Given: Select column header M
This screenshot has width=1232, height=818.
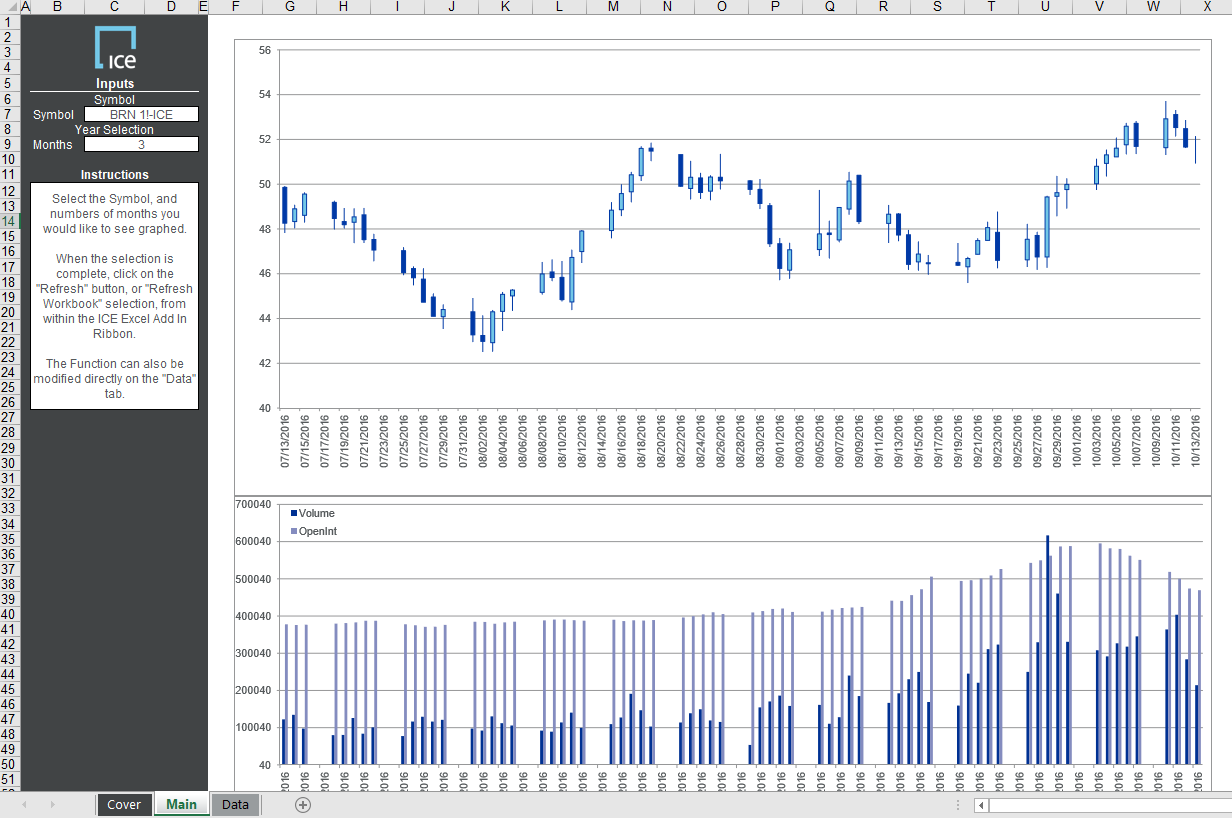Looking at the screenshot, I should point(613,7).
